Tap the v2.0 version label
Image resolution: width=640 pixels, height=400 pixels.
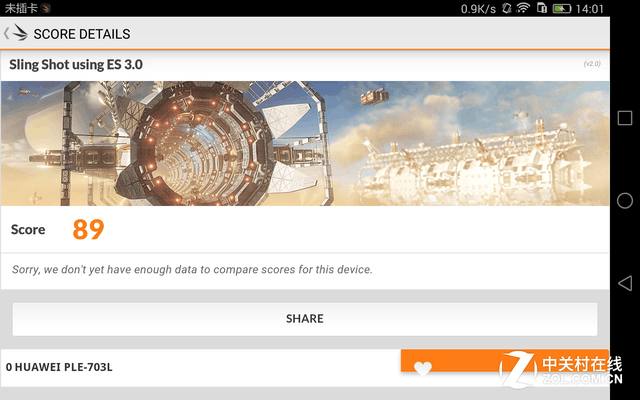(x=592, y=64)
